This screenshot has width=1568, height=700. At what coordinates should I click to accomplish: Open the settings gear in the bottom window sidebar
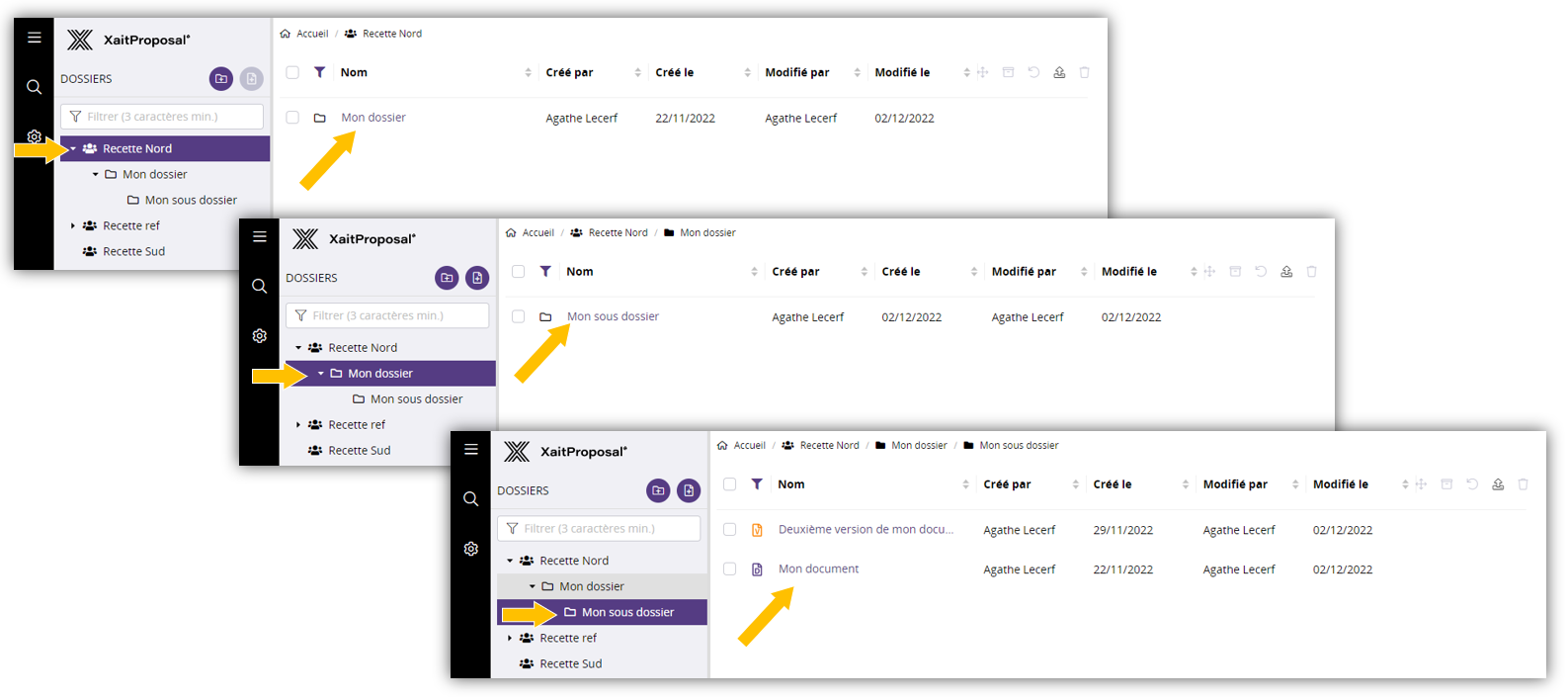tap(471, 549)
